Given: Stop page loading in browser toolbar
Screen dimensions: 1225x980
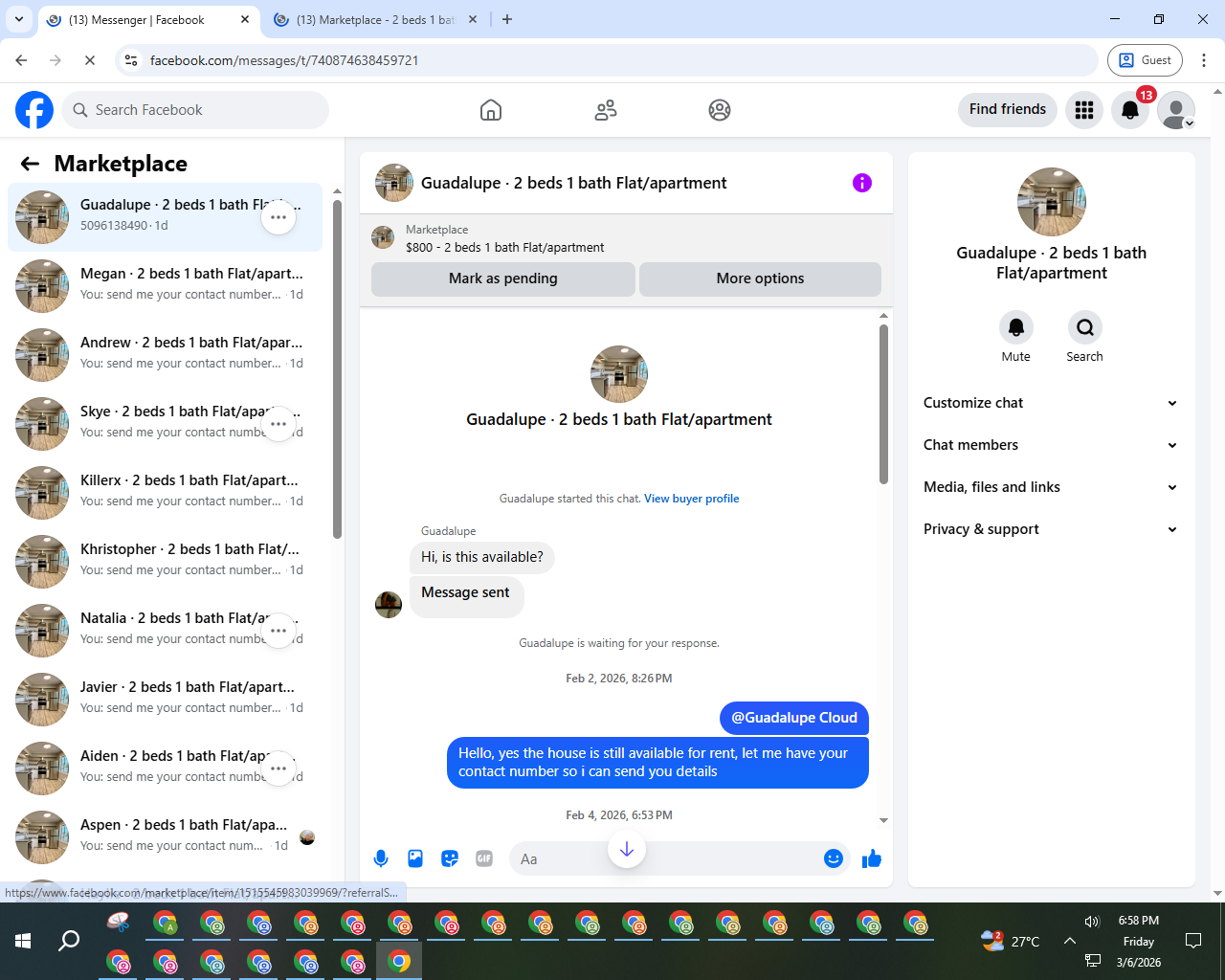Looking at the screenshot, I should coord(90,60).
